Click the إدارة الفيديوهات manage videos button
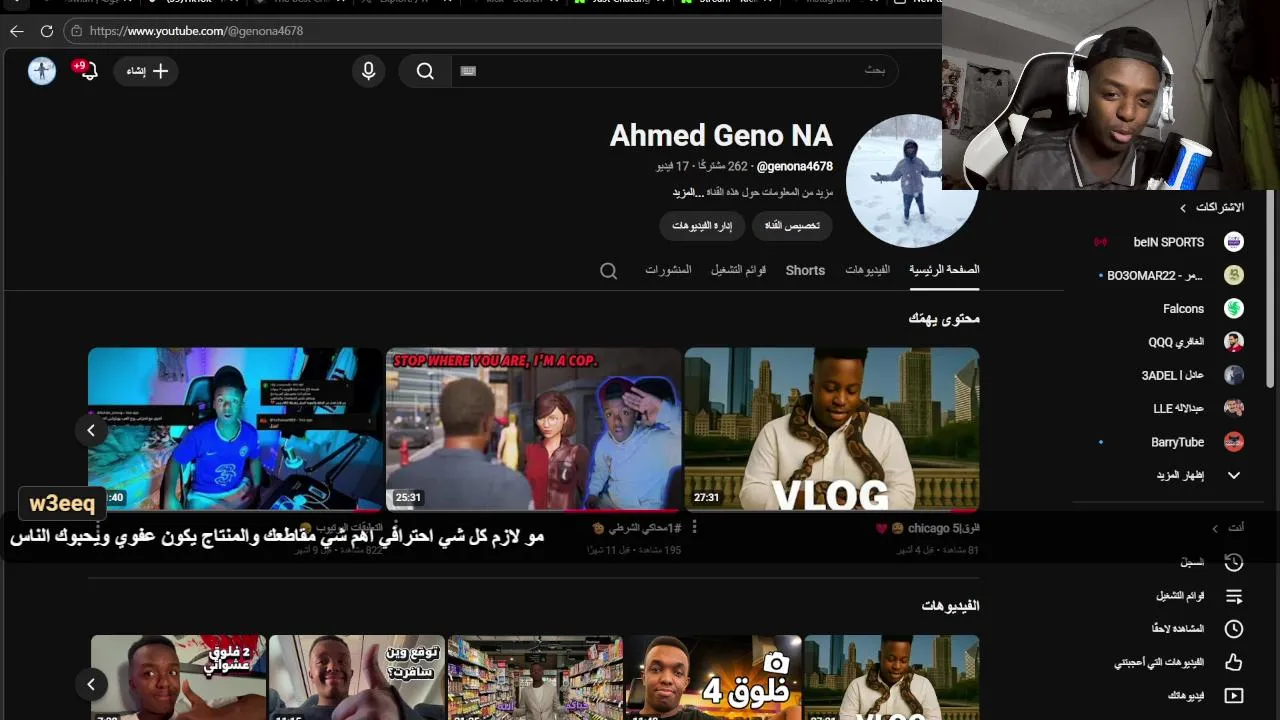 702,225
